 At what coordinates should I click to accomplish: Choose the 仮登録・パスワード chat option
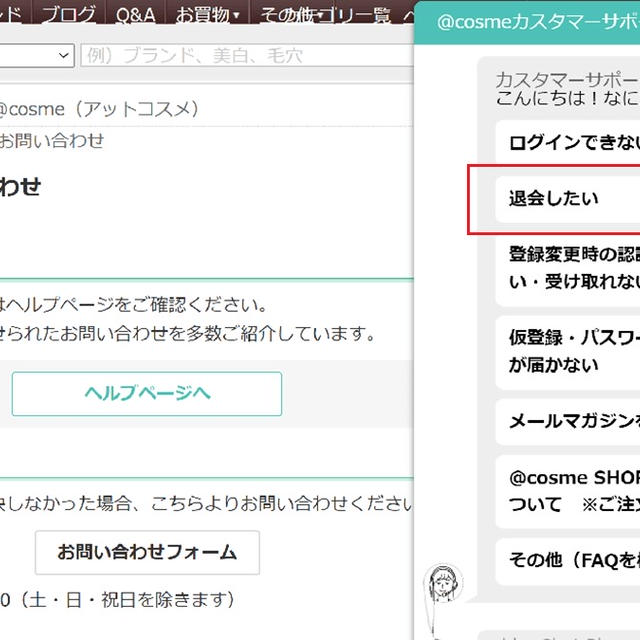point(568,352)
